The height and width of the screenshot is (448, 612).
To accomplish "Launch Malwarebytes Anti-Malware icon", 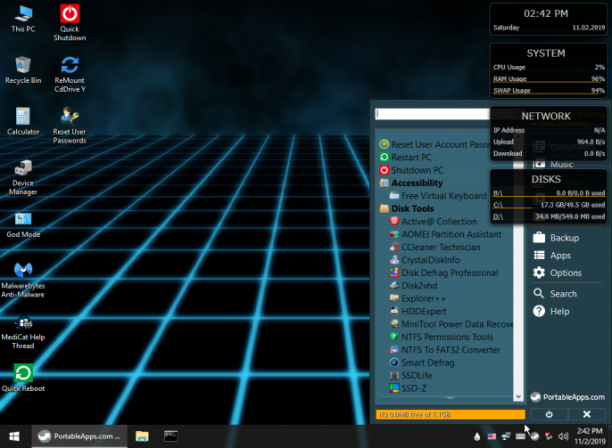I will 23,280.
